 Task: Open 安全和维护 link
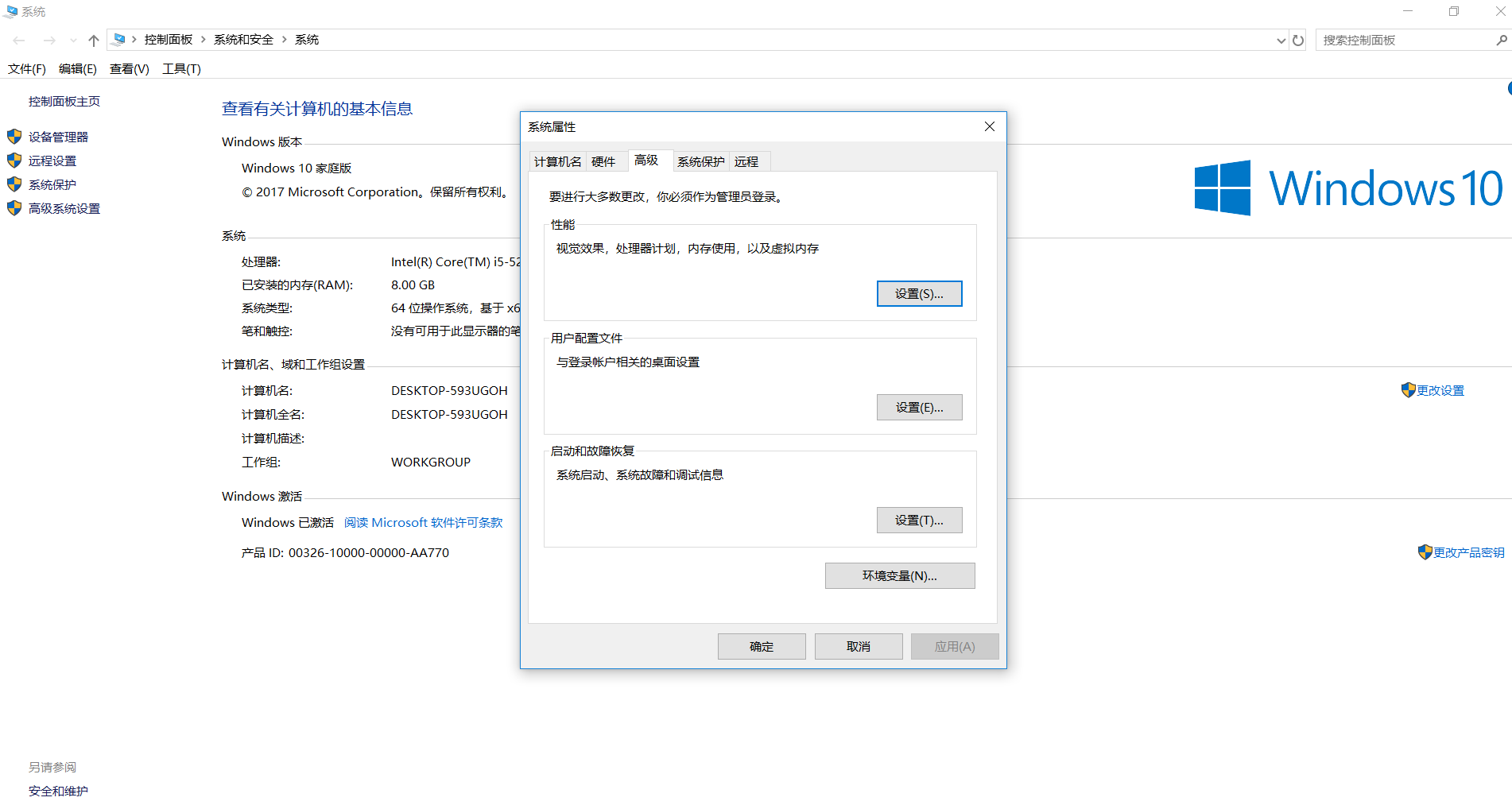(x=58, y=791)
